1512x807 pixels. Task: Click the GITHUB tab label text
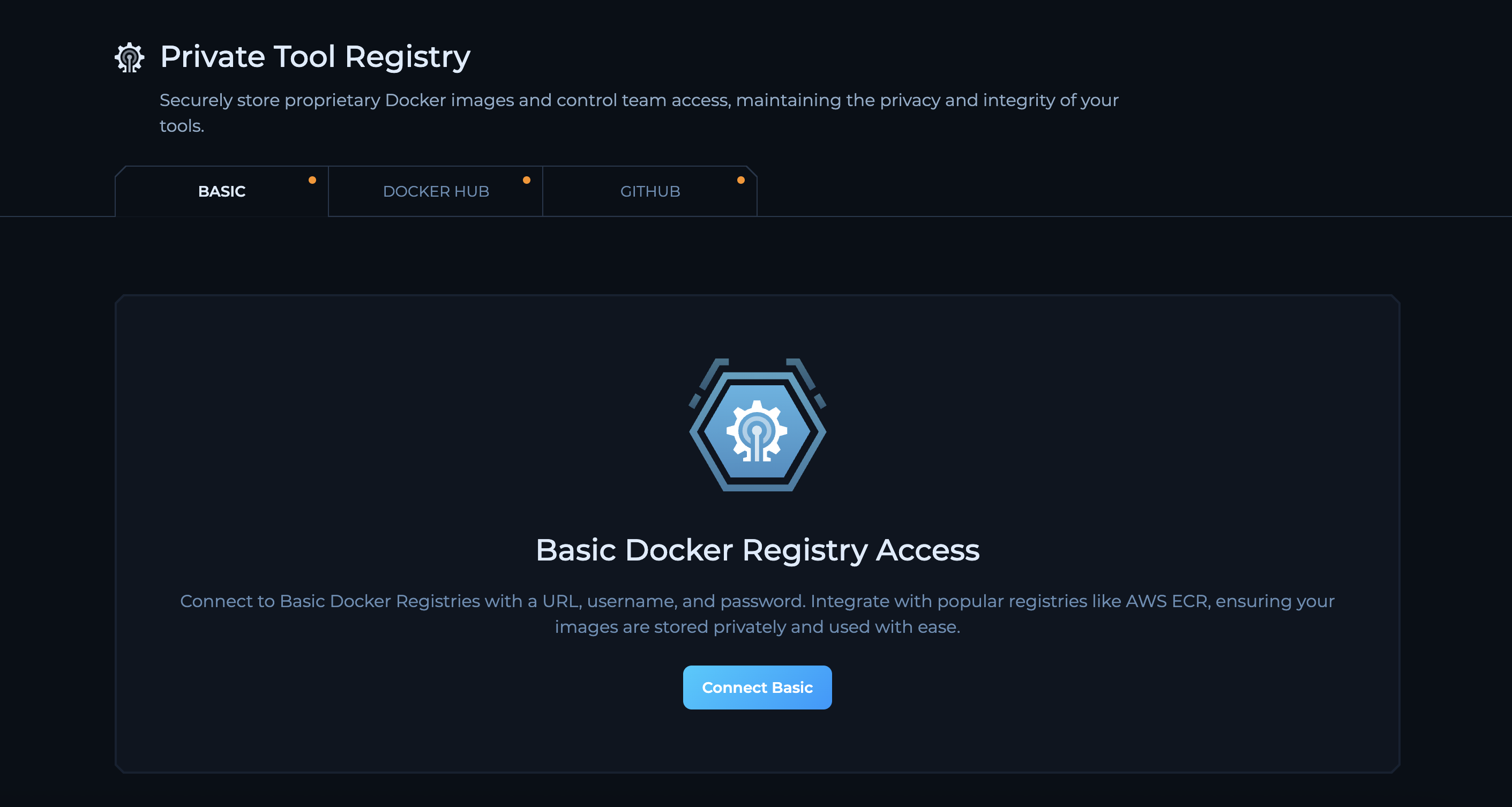point(650,191)
